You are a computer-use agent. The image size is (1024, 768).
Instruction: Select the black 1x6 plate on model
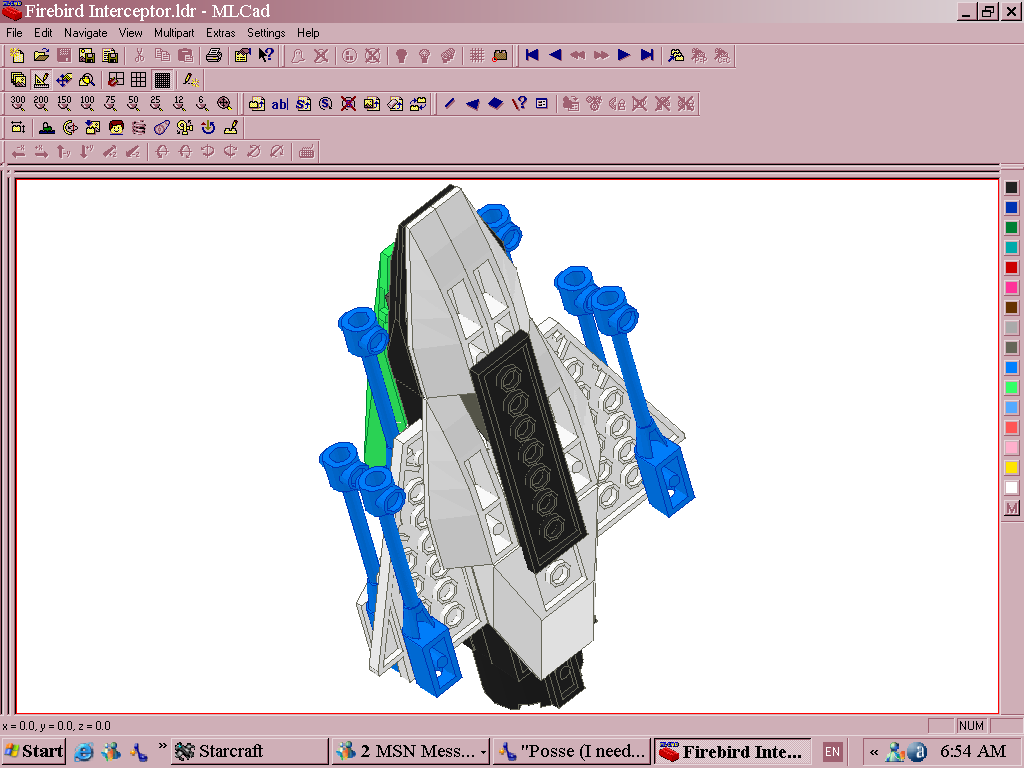pyautogui.click(x=528, y=451)
